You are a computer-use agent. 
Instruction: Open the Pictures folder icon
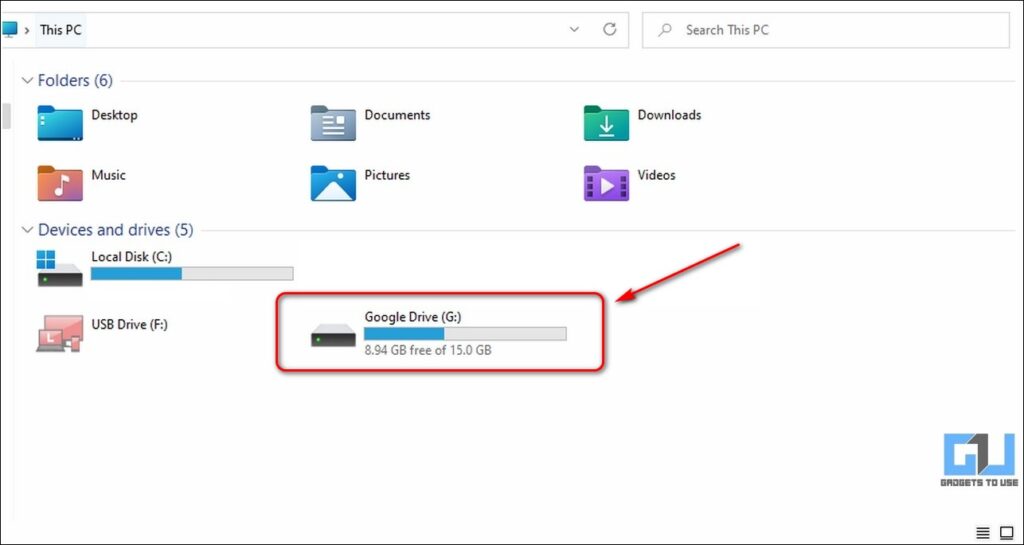click(x=333, y=183)
